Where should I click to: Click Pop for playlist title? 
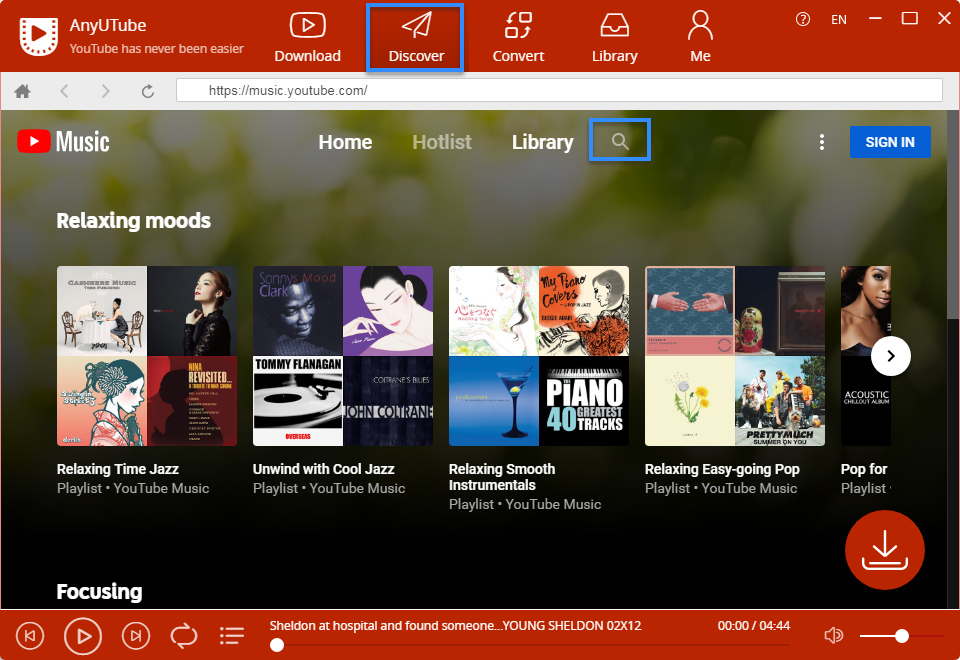(x=864, y=469)
